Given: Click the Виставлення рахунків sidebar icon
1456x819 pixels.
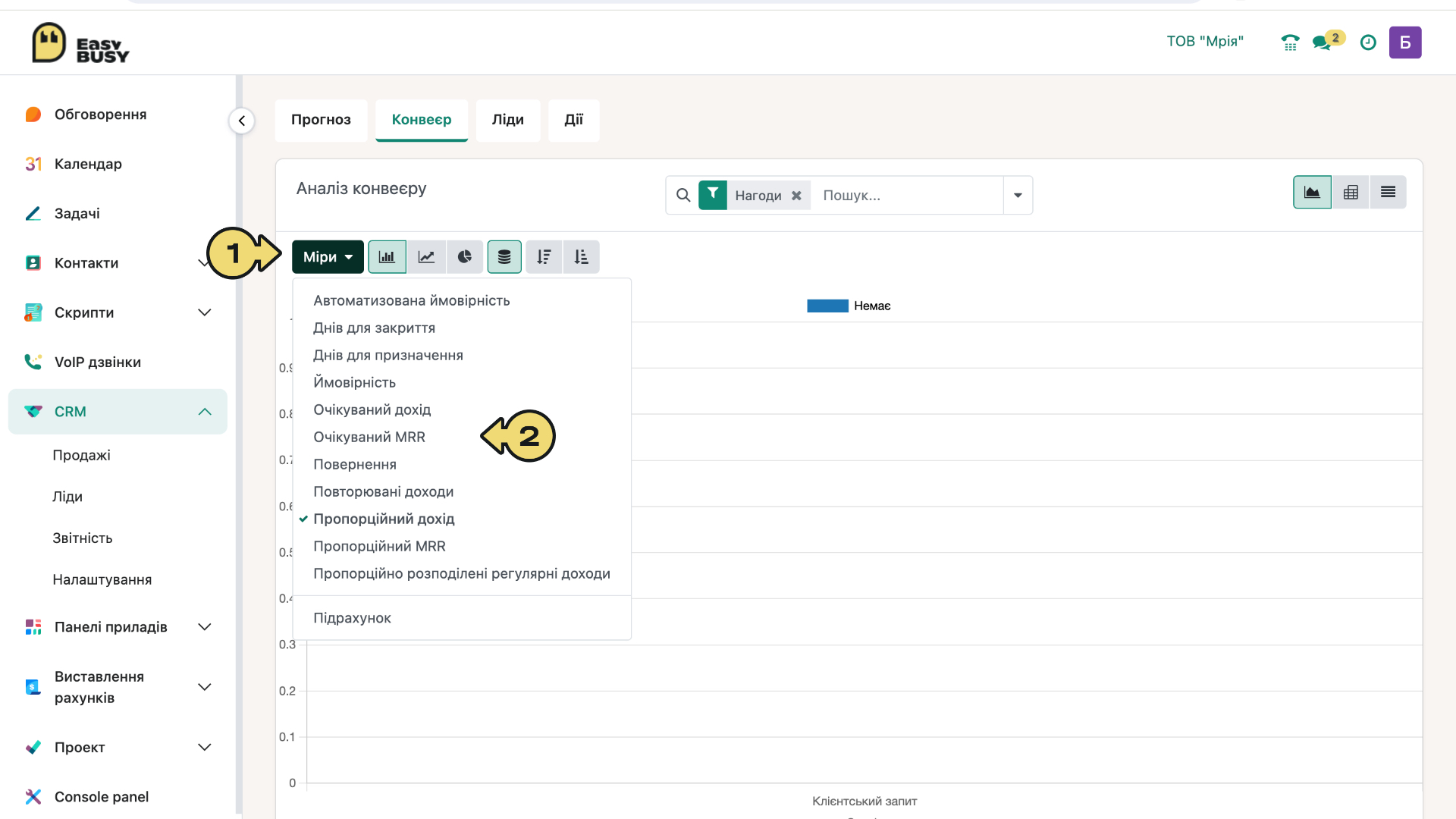Looking at the screenshot, I should click(x=33, y=687).
